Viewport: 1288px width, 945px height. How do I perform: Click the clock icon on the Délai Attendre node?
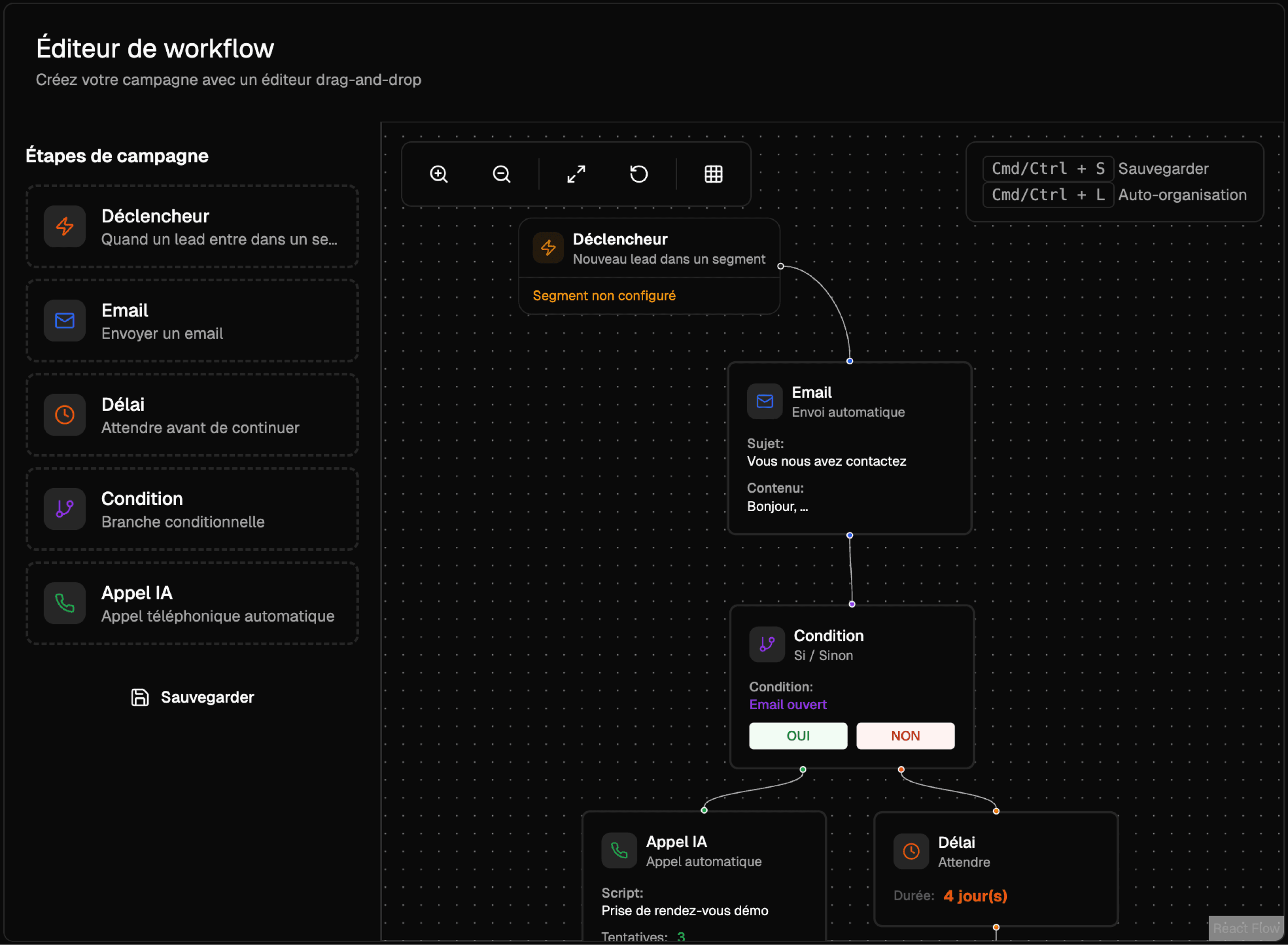[x=911, y=851]
